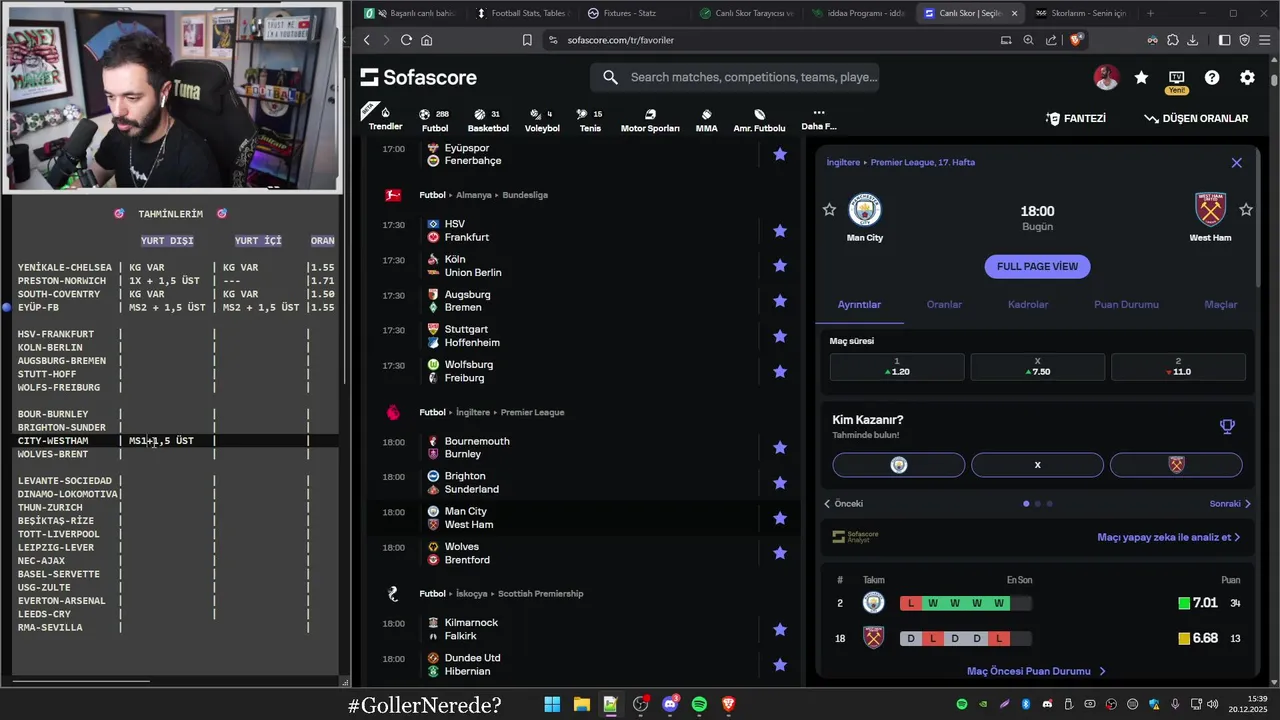Screen dimensions: 1280x720
Task: Go to the Önceki card
Action: point(844,504)
